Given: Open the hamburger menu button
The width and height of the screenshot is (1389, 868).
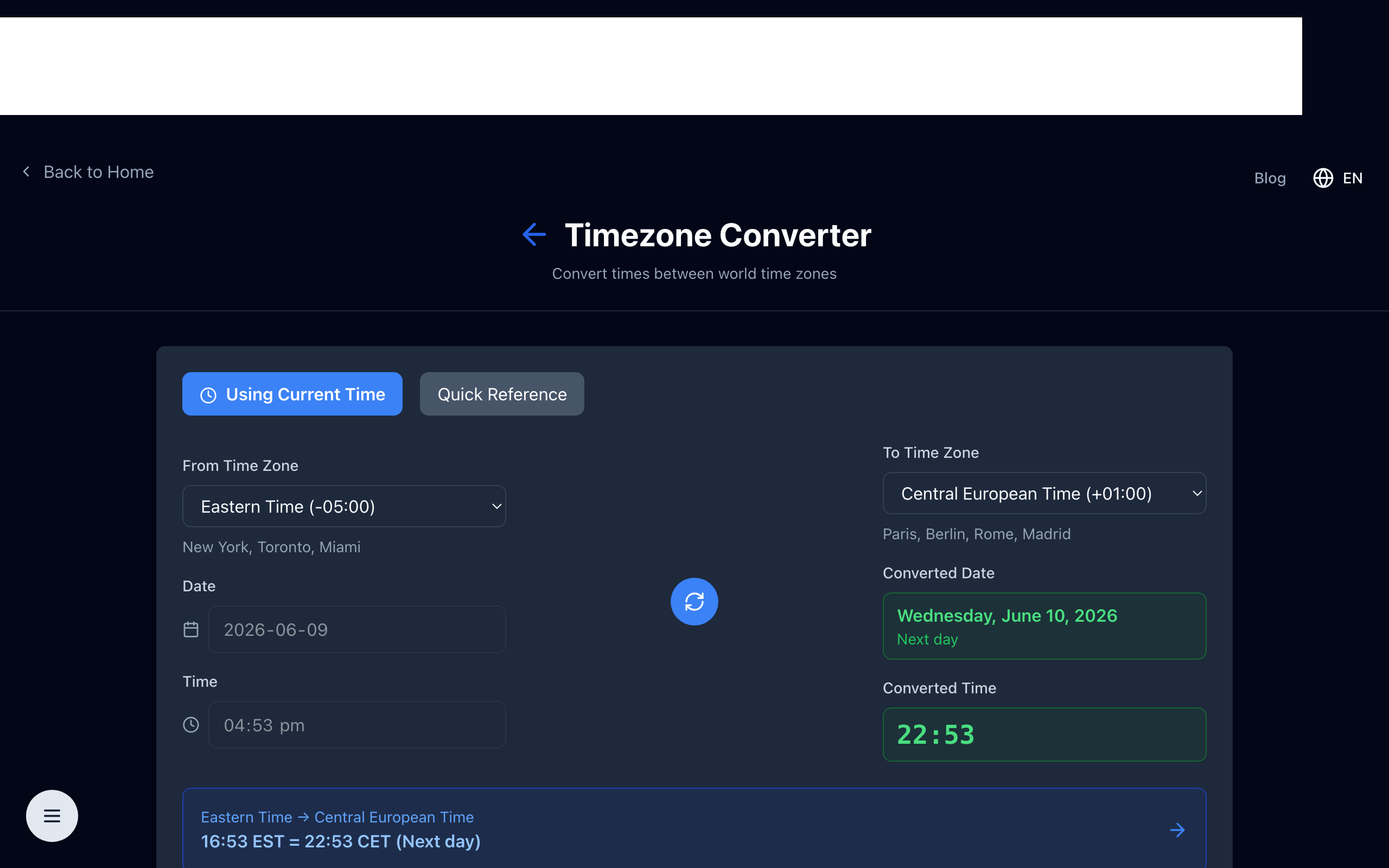Looking at the screenshot, I should click(52, 816).
